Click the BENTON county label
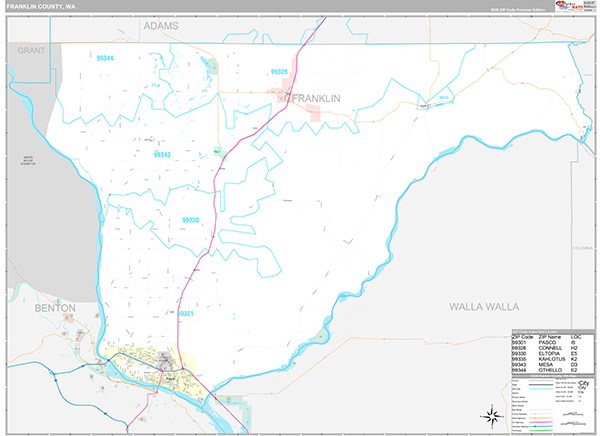600x436 pixels. (55, 308)
